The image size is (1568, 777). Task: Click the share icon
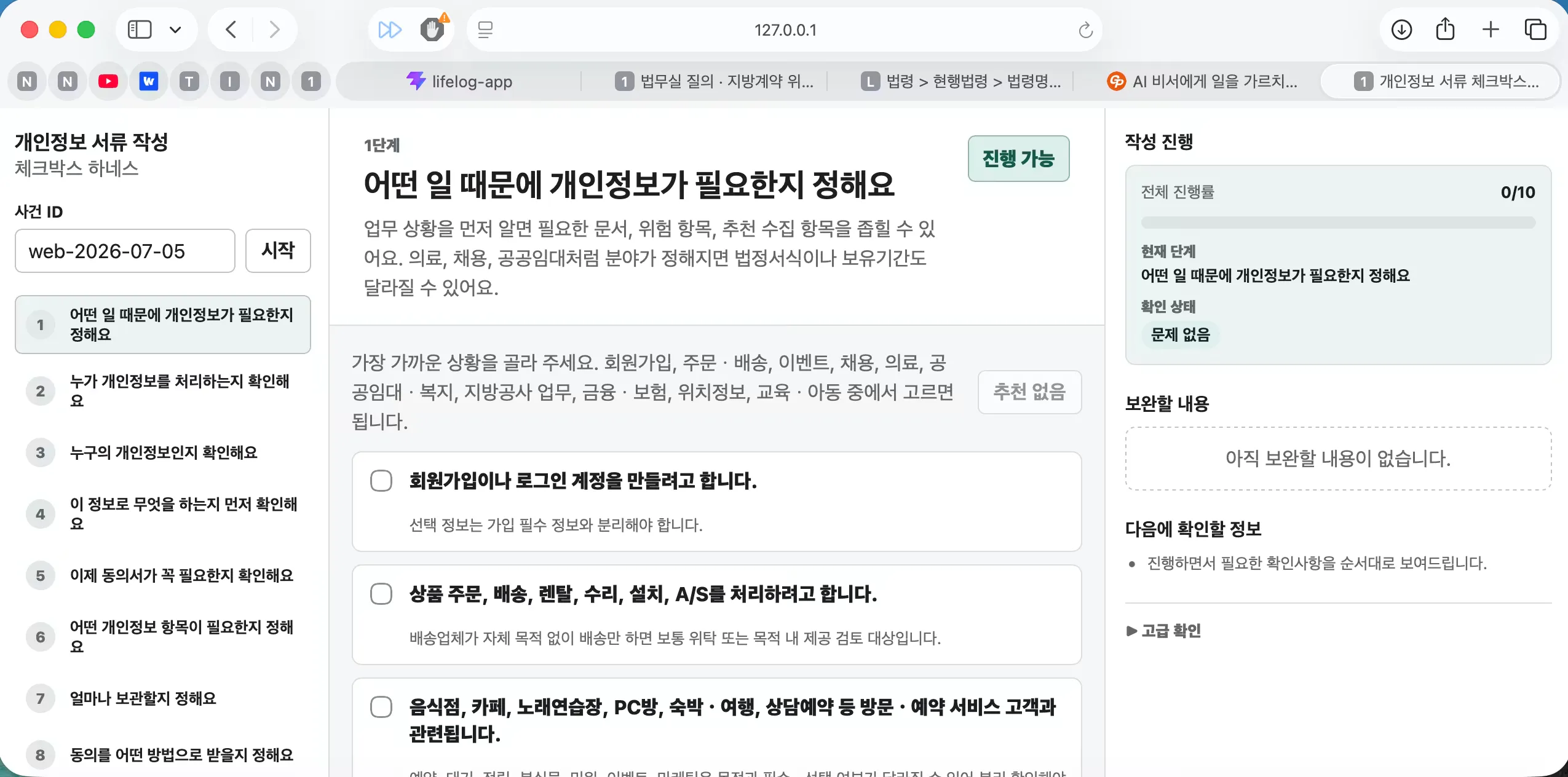(x=1446, y=30)
